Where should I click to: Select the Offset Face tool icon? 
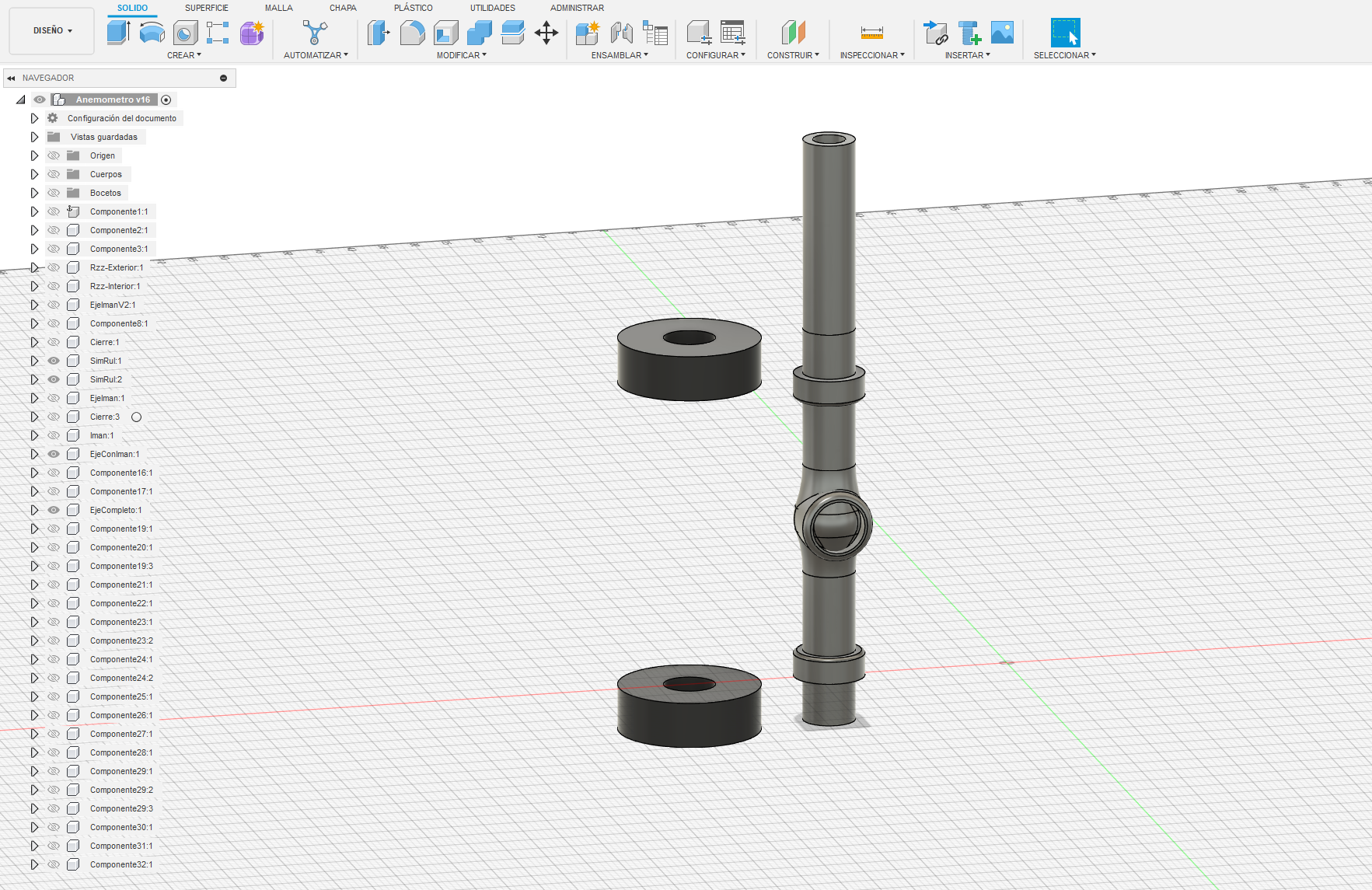coord(513,33)
